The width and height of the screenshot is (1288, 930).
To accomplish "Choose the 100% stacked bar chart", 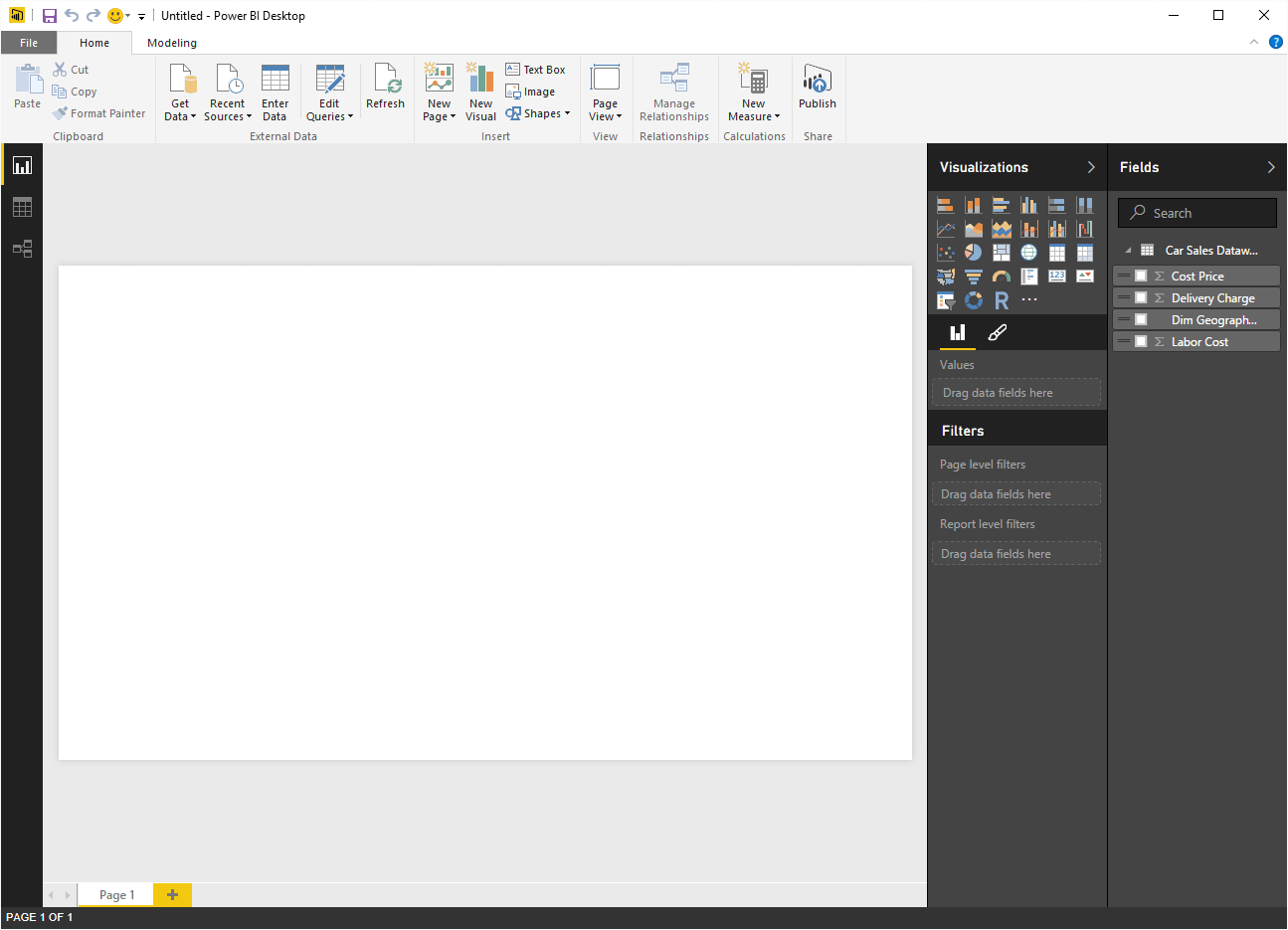I will pos(1057,205).
